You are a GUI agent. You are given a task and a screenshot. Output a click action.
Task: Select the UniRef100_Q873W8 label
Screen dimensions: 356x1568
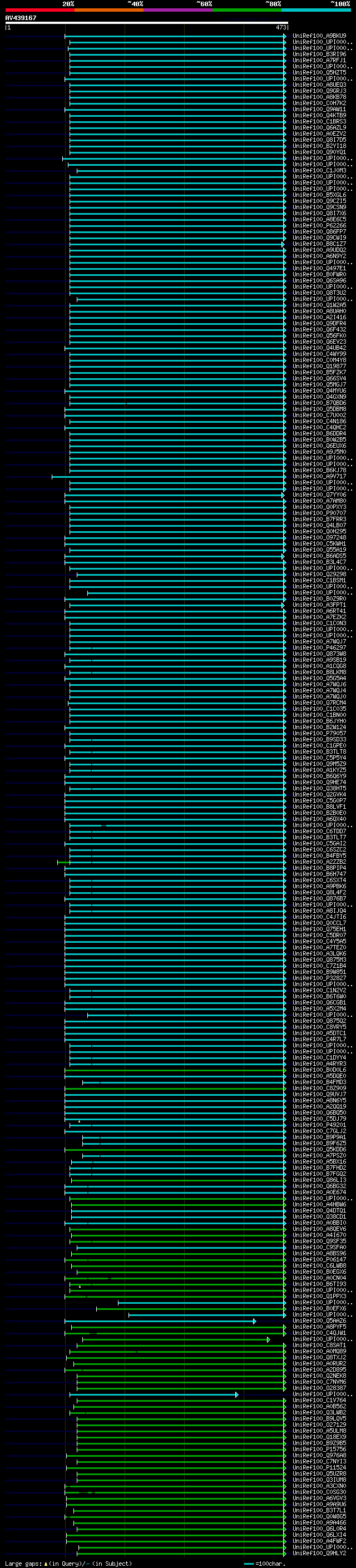point(319,654)
